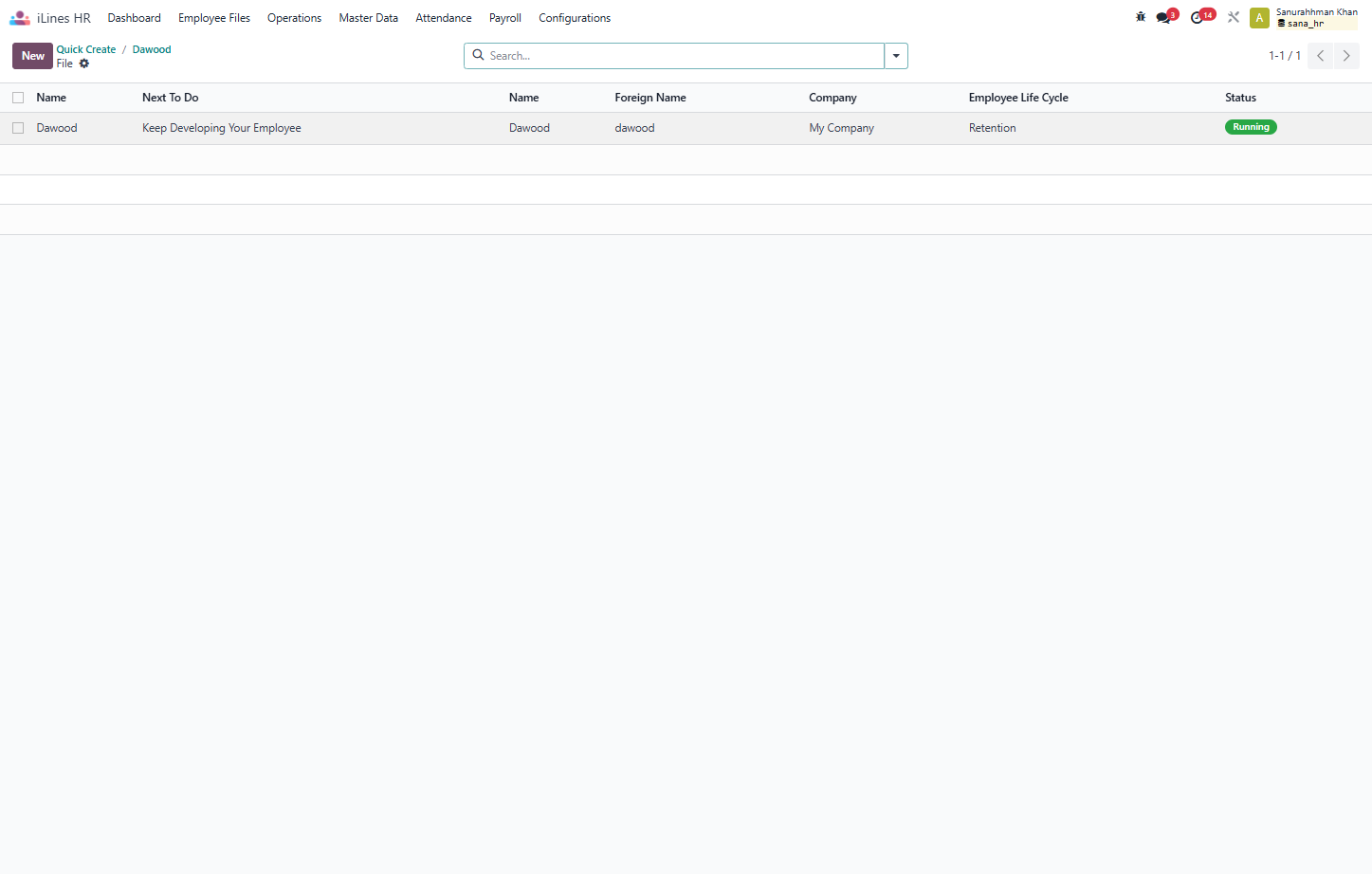Image resolution: width=1372 pixels, height=874 pixels.
Task: Expand the search options dropdown arrow
Action: point(896,56)
